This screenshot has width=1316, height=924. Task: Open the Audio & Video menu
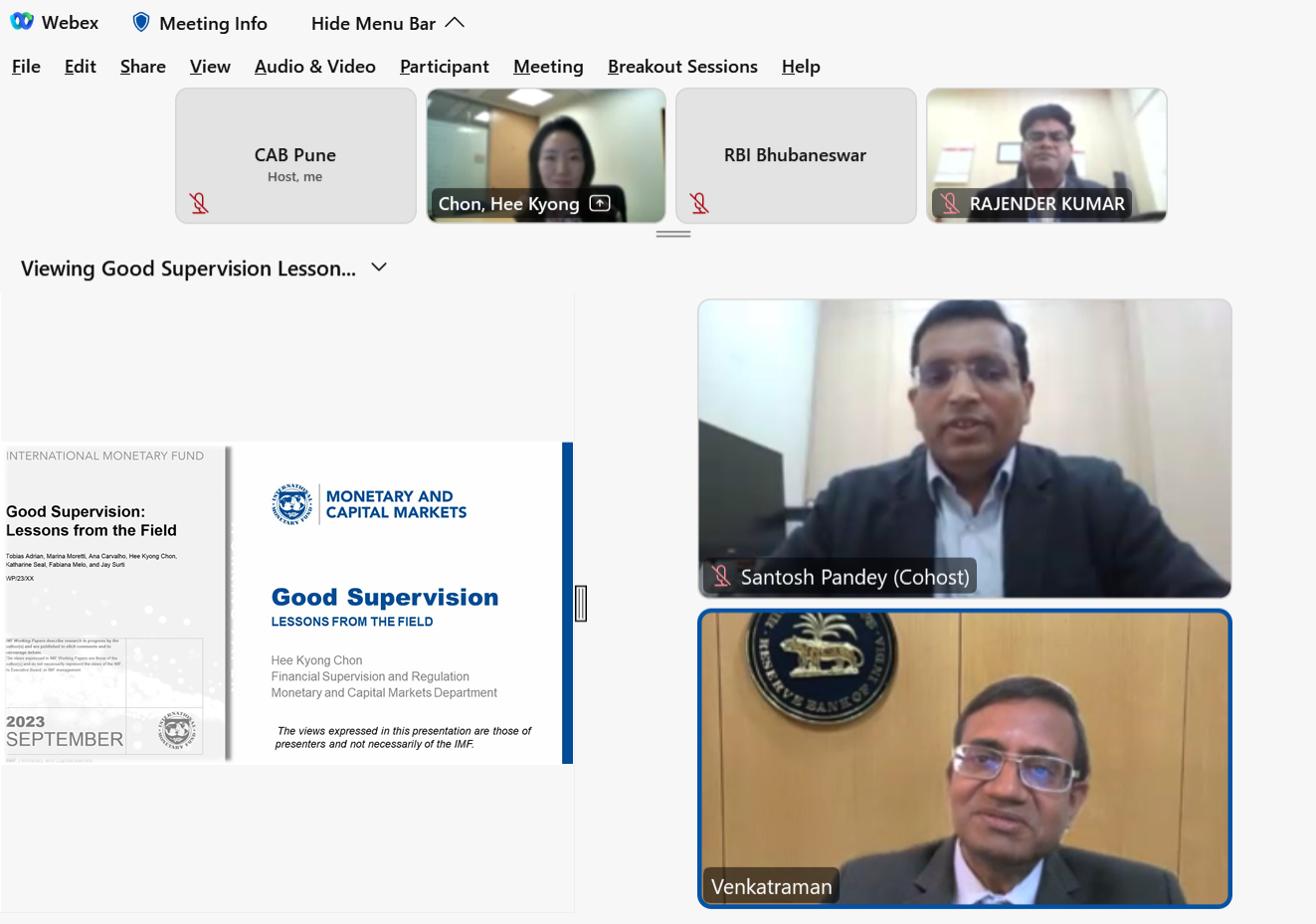pyautogui.click(x=314, y=67)
